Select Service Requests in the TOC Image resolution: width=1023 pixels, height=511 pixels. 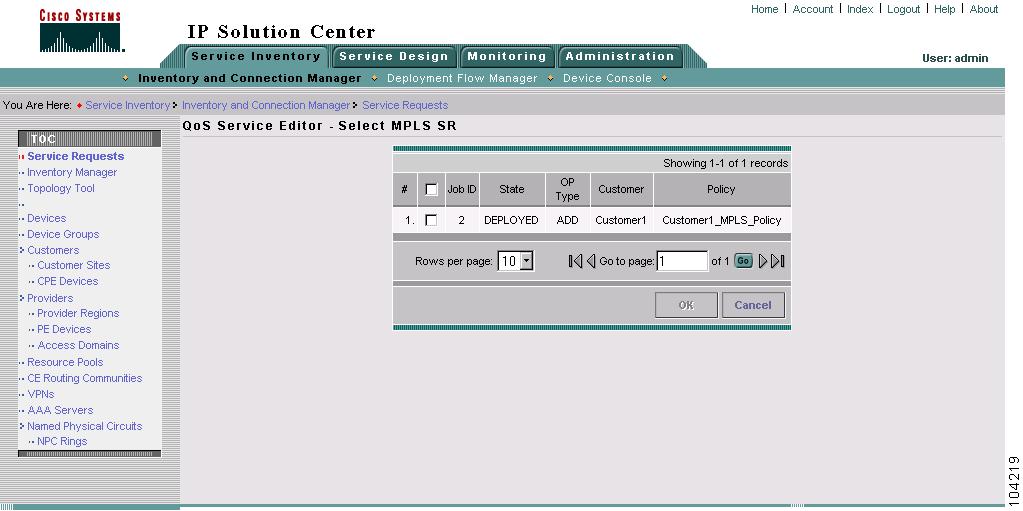[x=76, y=156]
